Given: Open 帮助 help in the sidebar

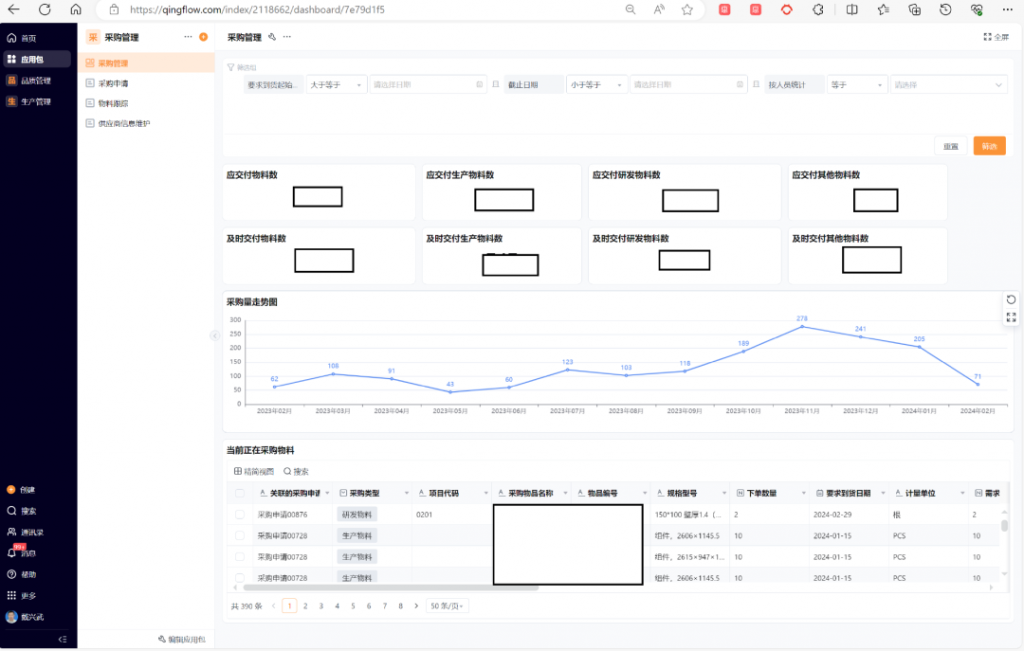Looking at the screenshot, I should click(22, 575).
